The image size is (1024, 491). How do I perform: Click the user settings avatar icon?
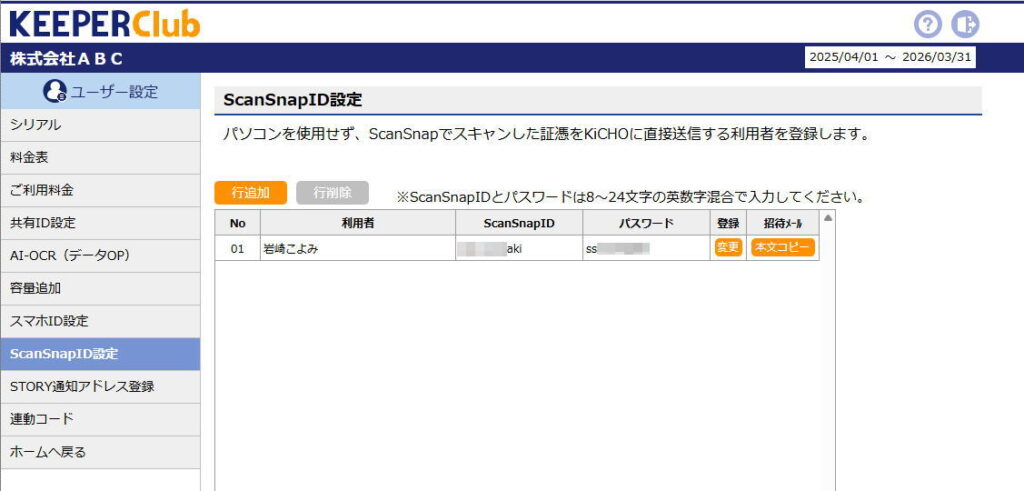pos(55,92)
